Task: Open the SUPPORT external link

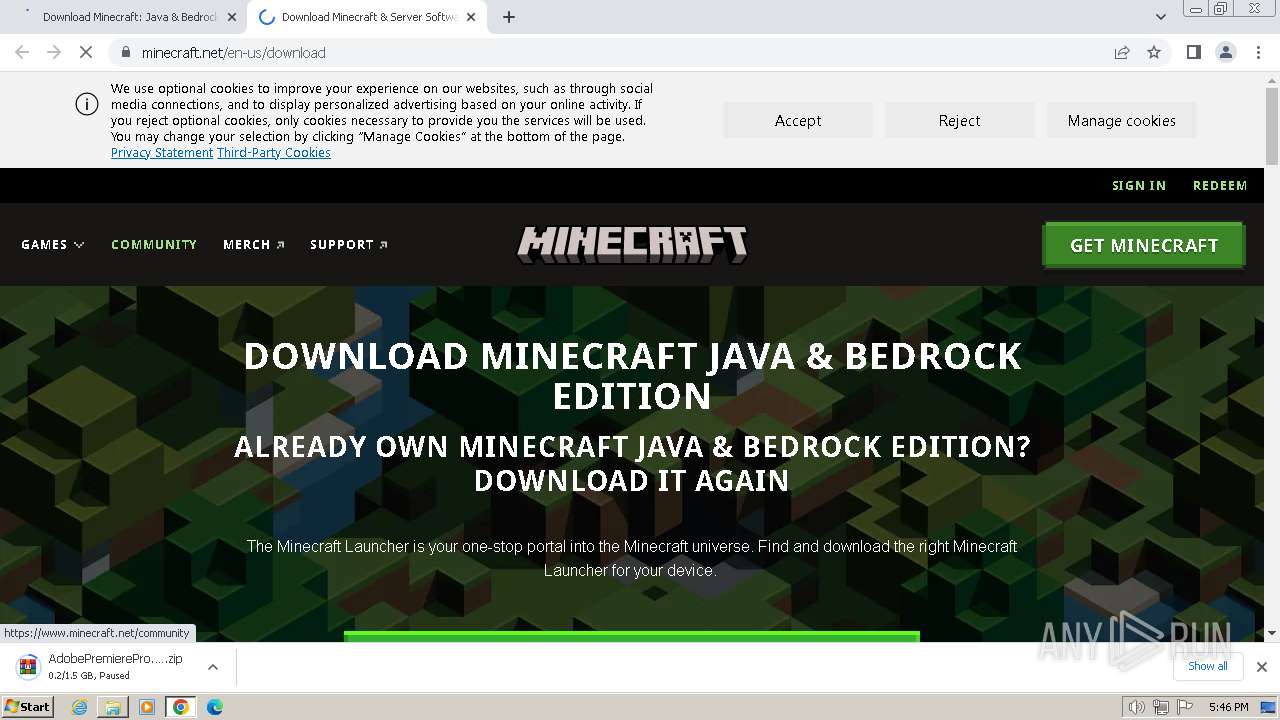Action: (x=349, y=244)
